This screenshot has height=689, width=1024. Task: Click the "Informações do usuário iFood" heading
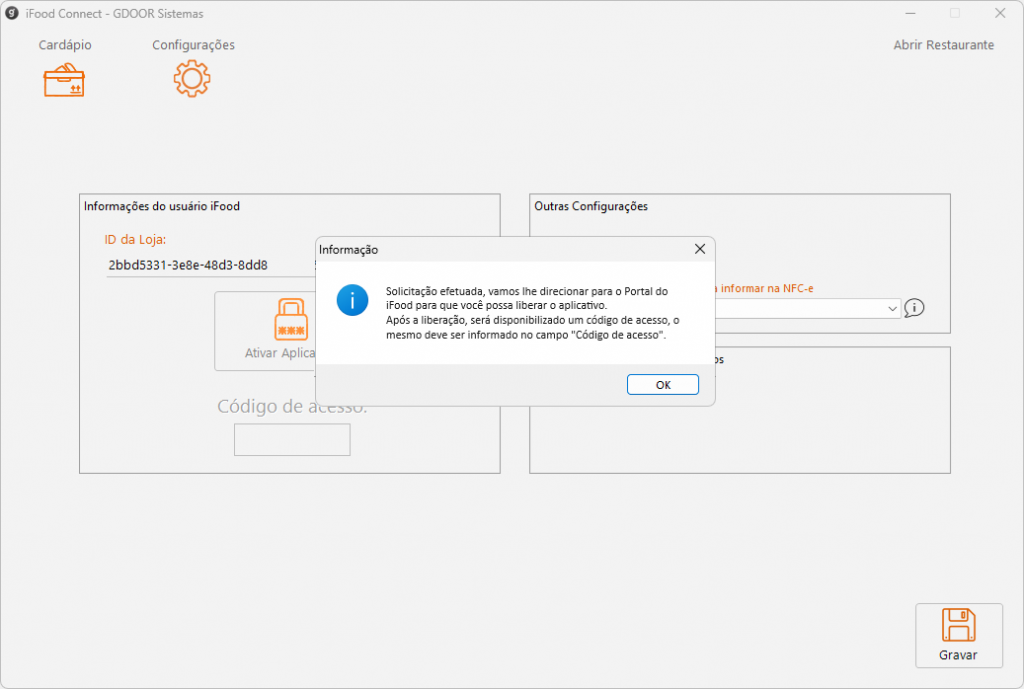point(162,206)
